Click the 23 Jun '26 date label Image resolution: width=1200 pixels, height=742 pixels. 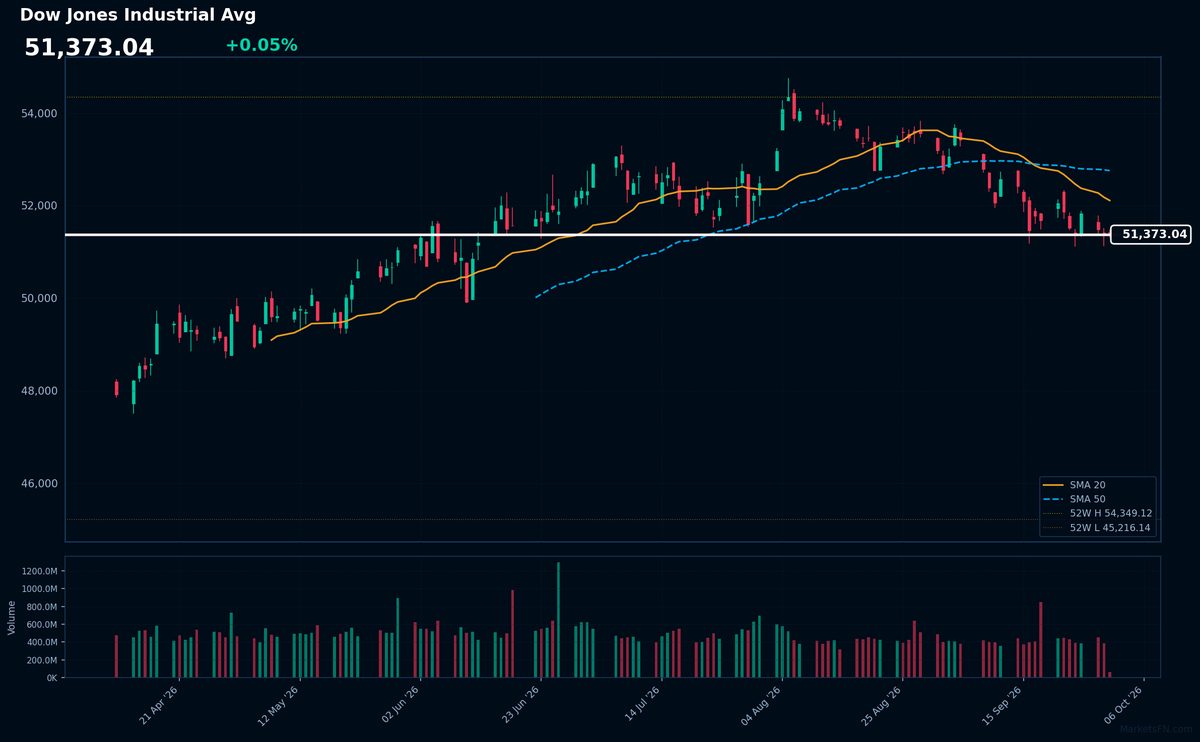tap(520, 705)
